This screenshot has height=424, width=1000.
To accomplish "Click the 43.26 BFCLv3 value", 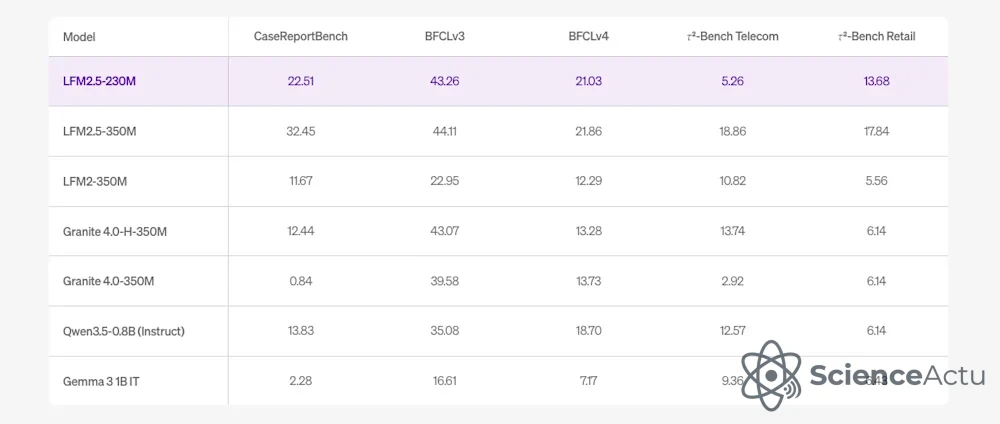I will 445,81.
